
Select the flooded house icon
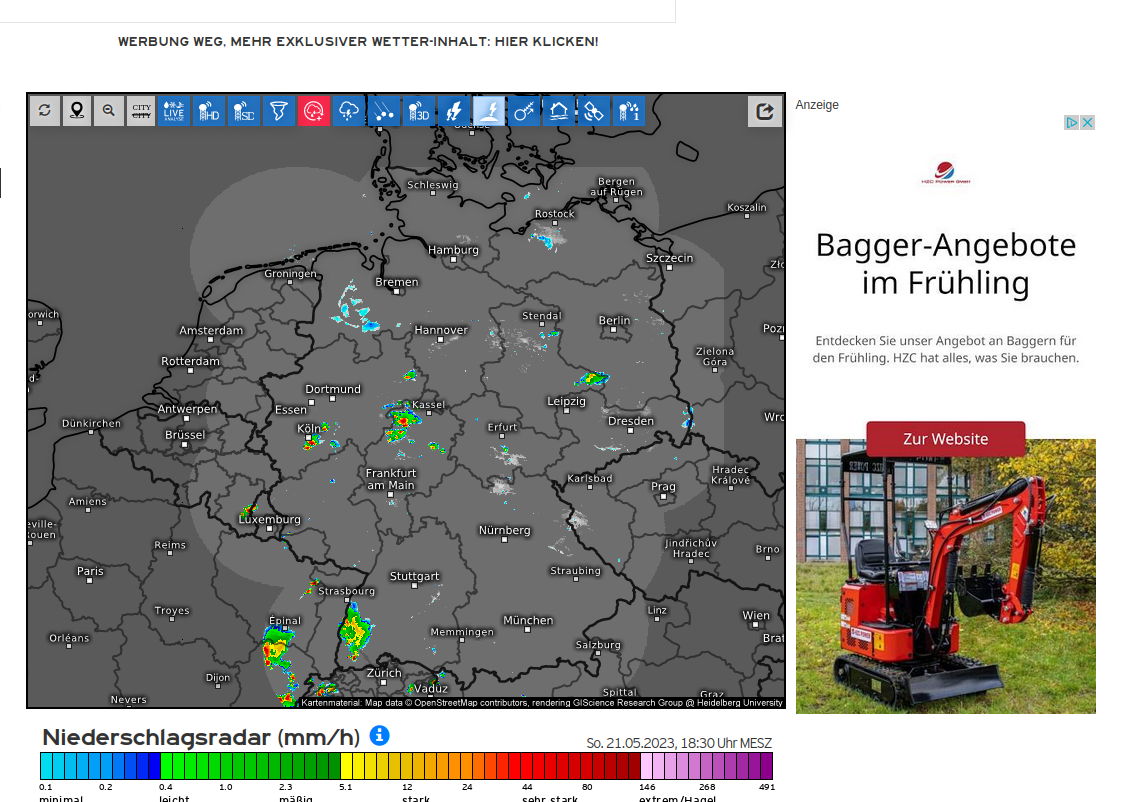coord(560,111)
